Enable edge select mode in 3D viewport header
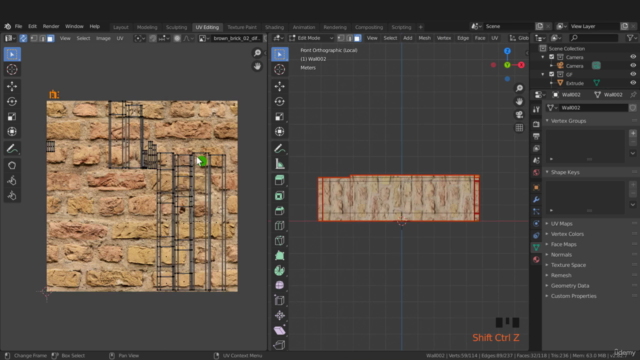The image size is (640, 360). pyautogui.click(x=349, y=38)
